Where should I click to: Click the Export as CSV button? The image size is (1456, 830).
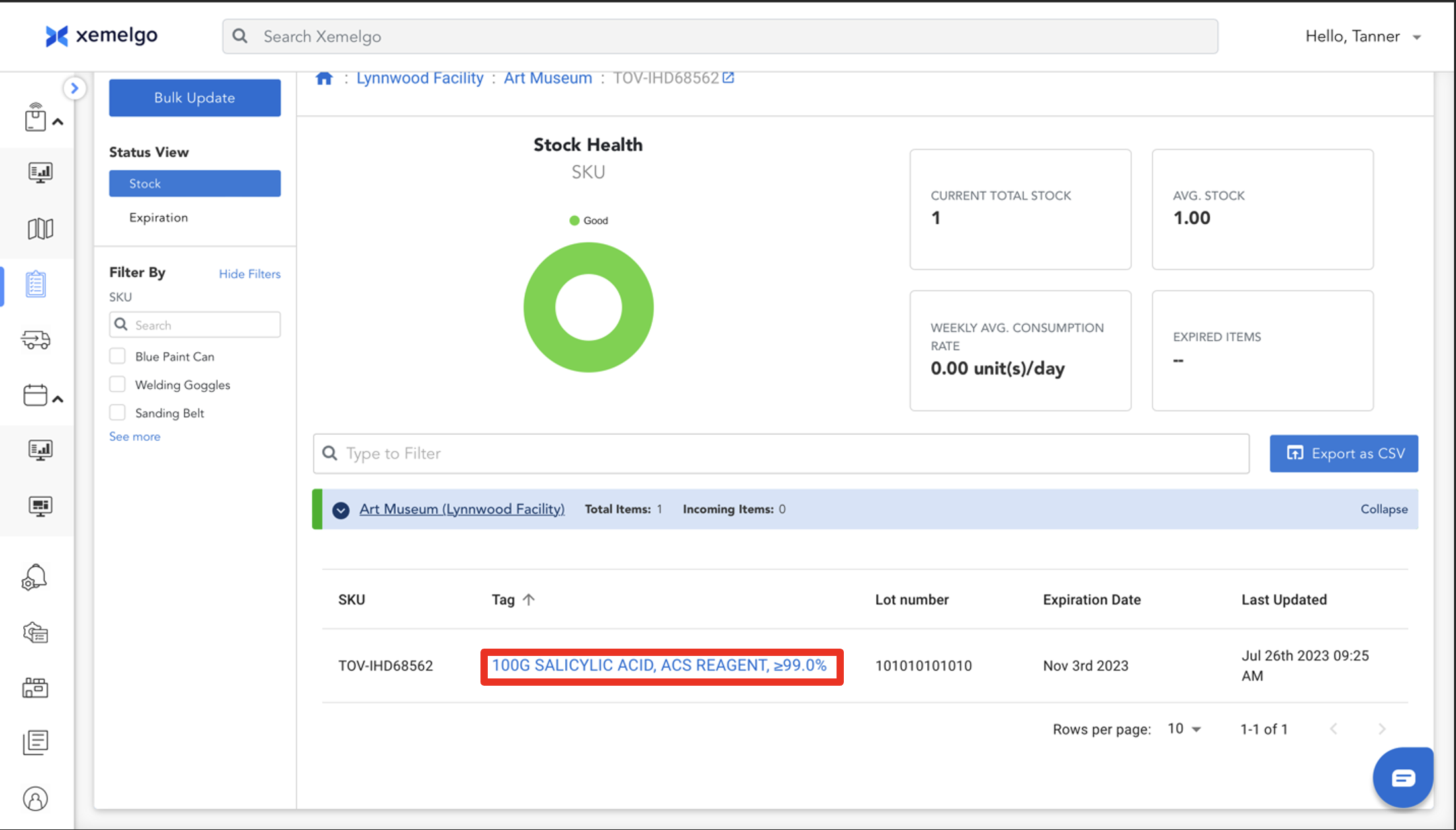click(x=1343, y=453)
